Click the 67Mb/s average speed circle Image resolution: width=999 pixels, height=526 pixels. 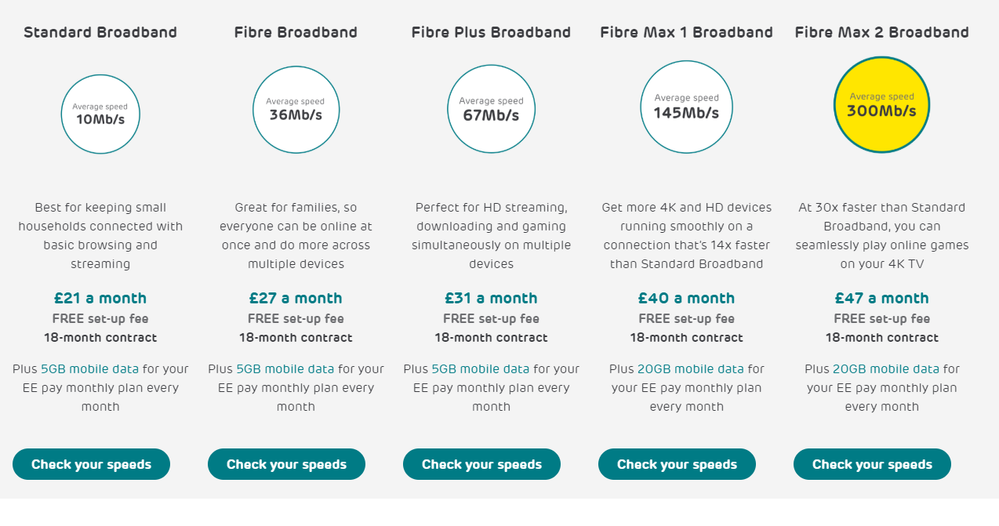[491, 109]
